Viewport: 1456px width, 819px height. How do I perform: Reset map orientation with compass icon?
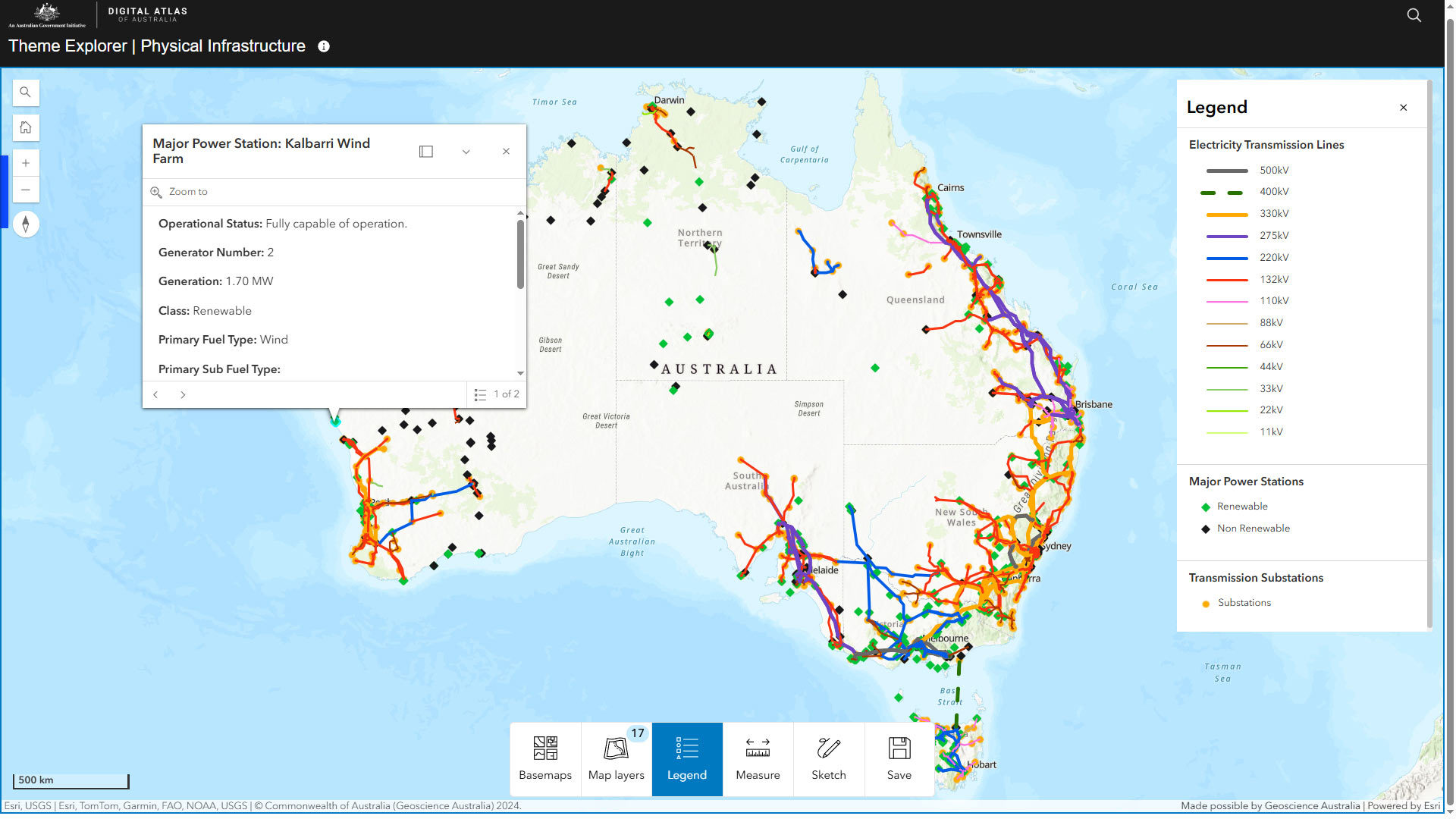(26, 224)
